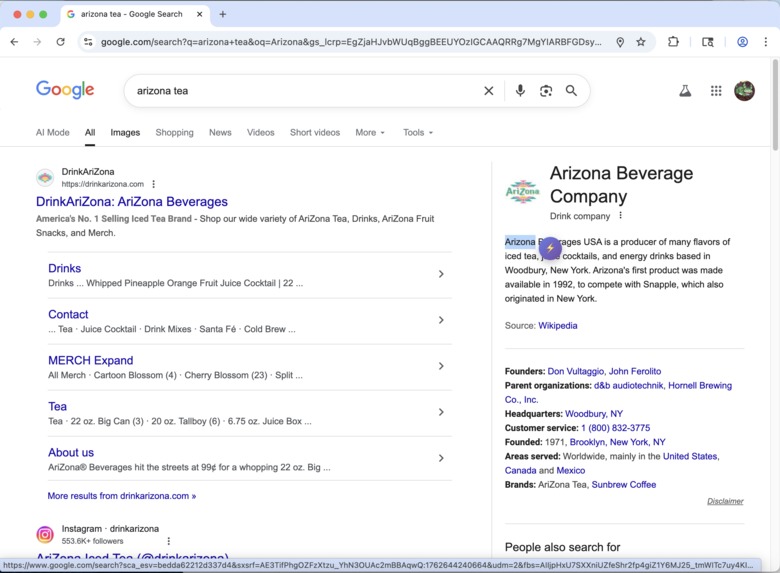780x573 pixels.
Task: Start voice search with microphone icon
Action: click(x=520, y=91)
